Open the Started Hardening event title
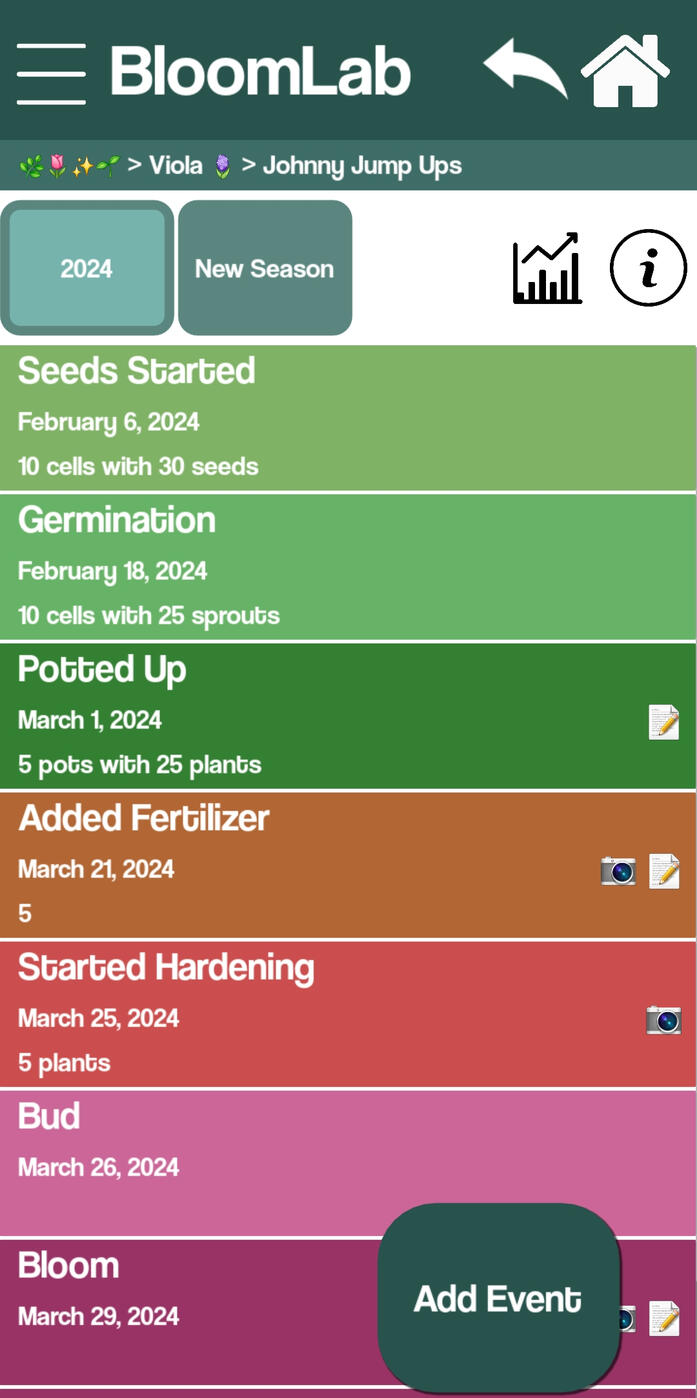697x1398 pixels. tap(166, 967)
